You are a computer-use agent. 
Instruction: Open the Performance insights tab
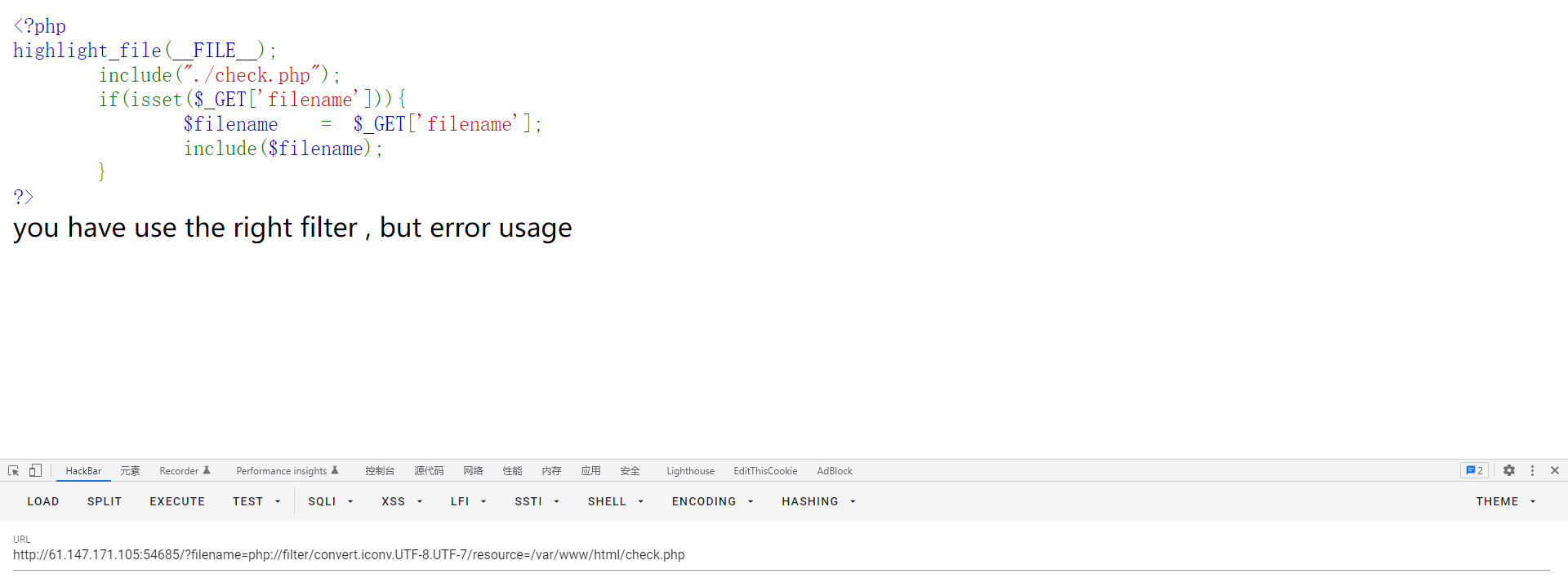click(287, 471)
